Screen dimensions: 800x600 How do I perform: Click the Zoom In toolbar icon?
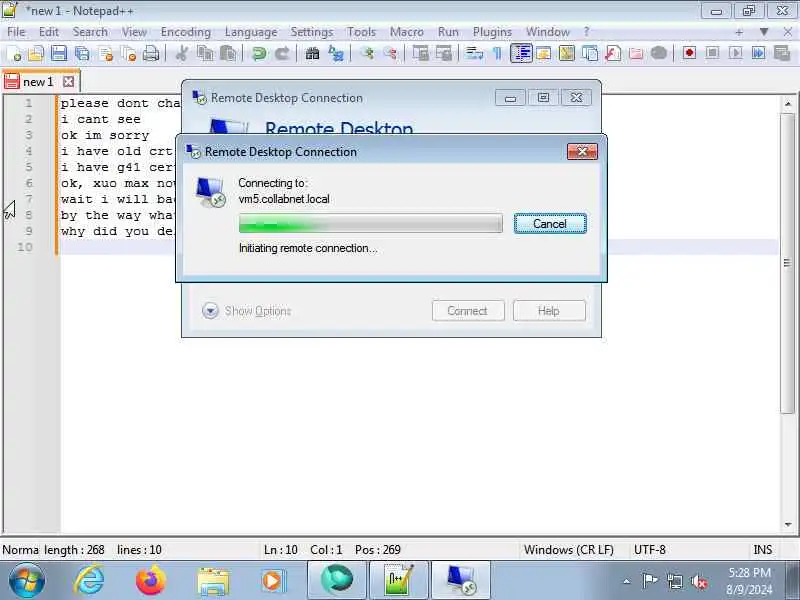tap(367, 53)
